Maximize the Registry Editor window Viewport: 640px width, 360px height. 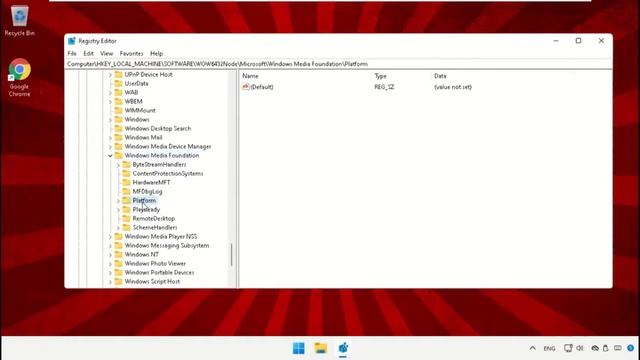578,40
